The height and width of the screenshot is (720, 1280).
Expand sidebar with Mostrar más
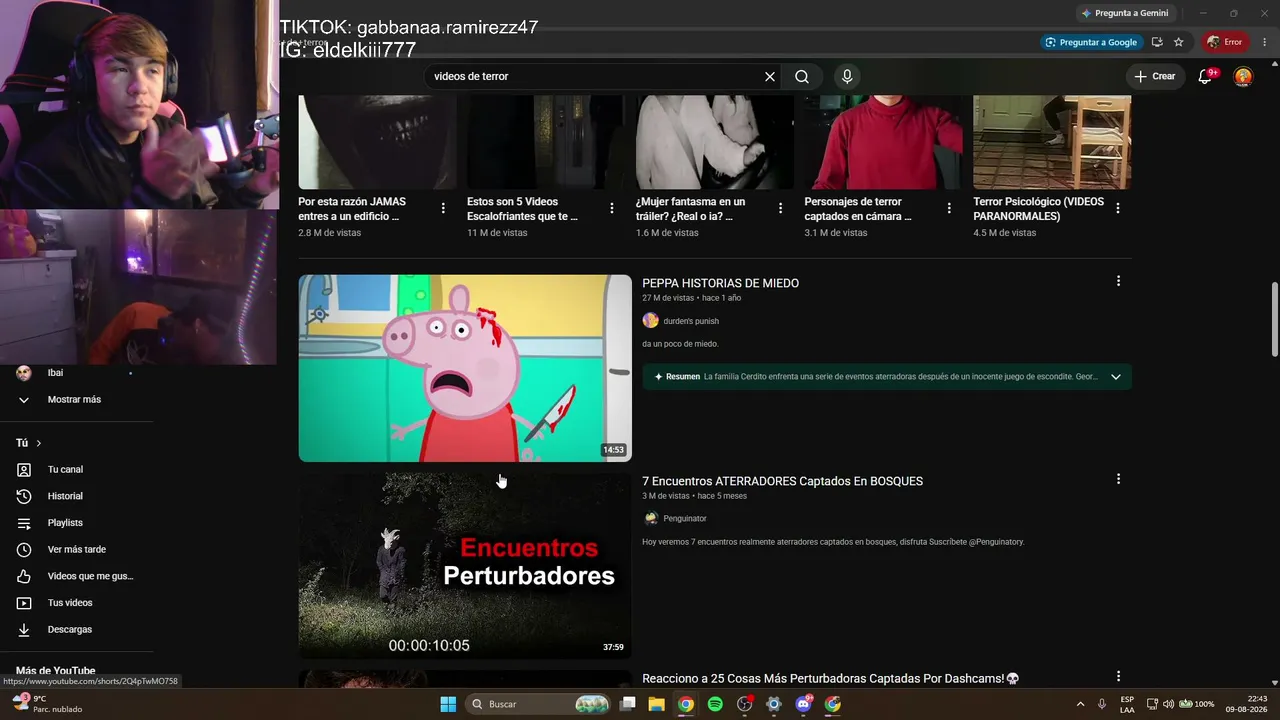coord(74,400)
